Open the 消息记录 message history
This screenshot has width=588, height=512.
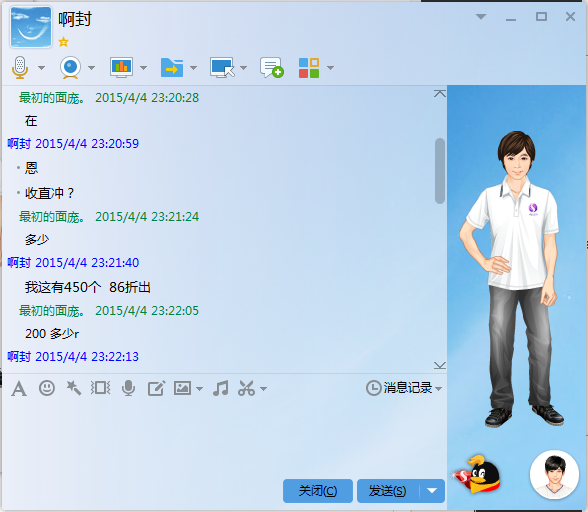[404, 388]
